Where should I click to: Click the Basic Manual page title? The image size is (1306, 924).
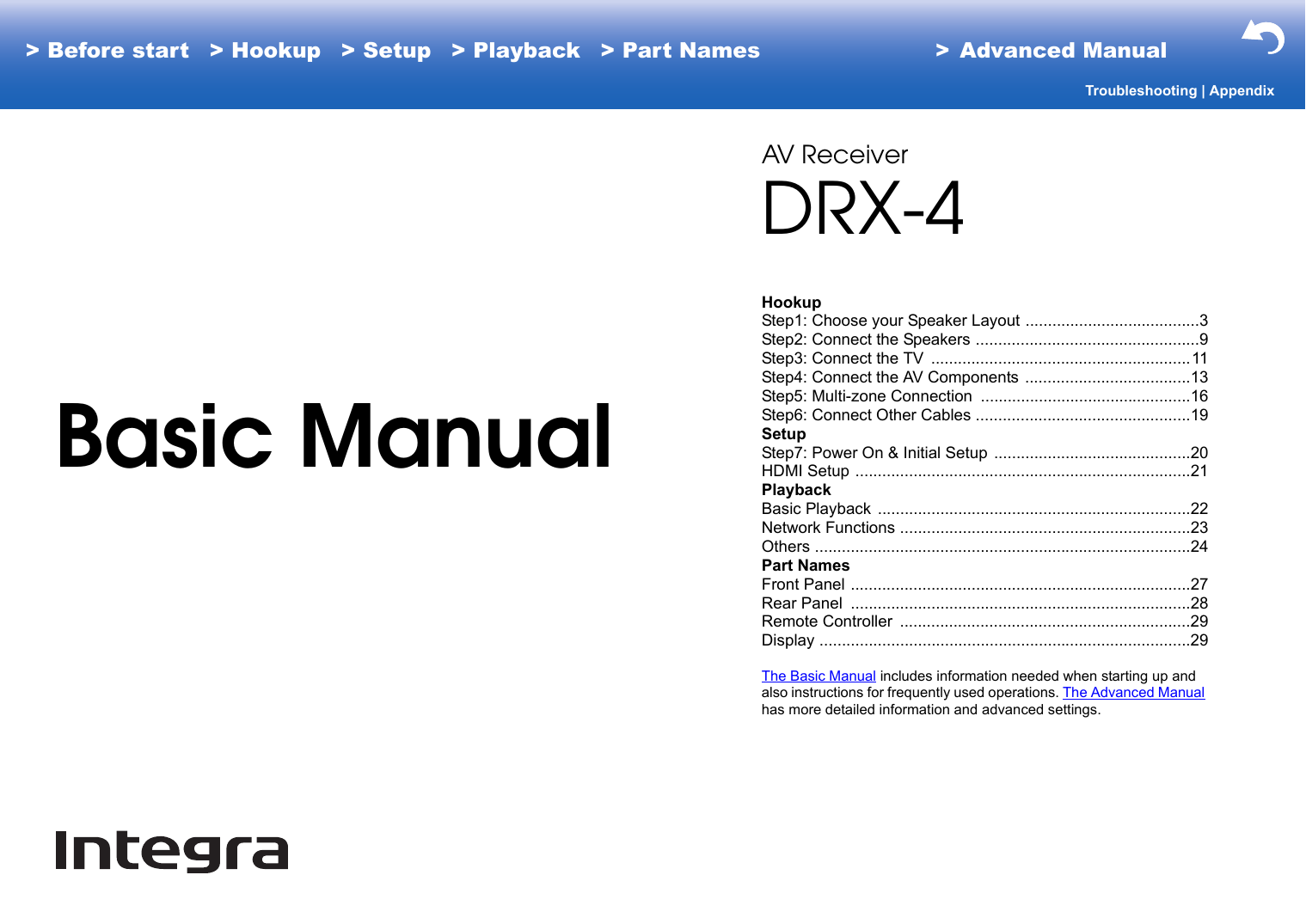point(334,437)
